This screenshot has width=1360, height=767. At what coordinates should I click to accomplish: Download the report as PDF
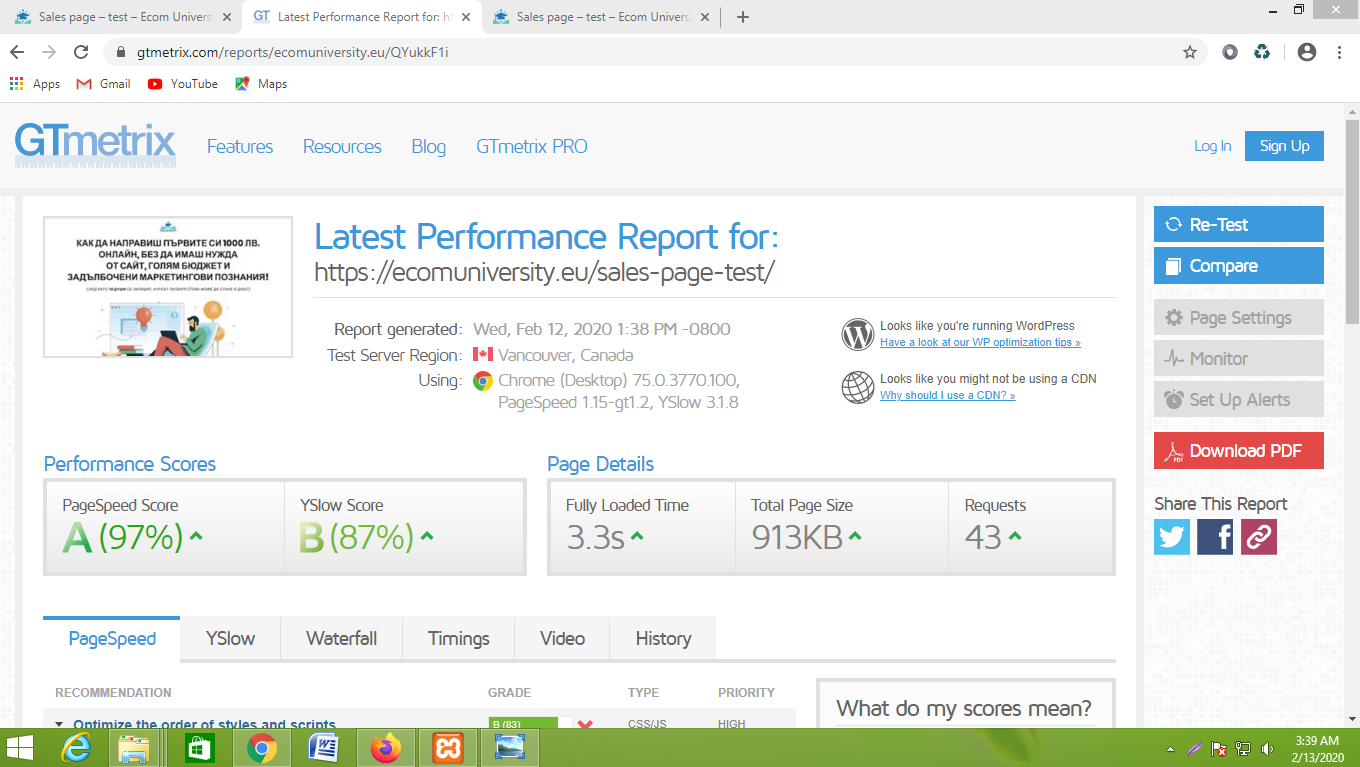click(1238, 451)
